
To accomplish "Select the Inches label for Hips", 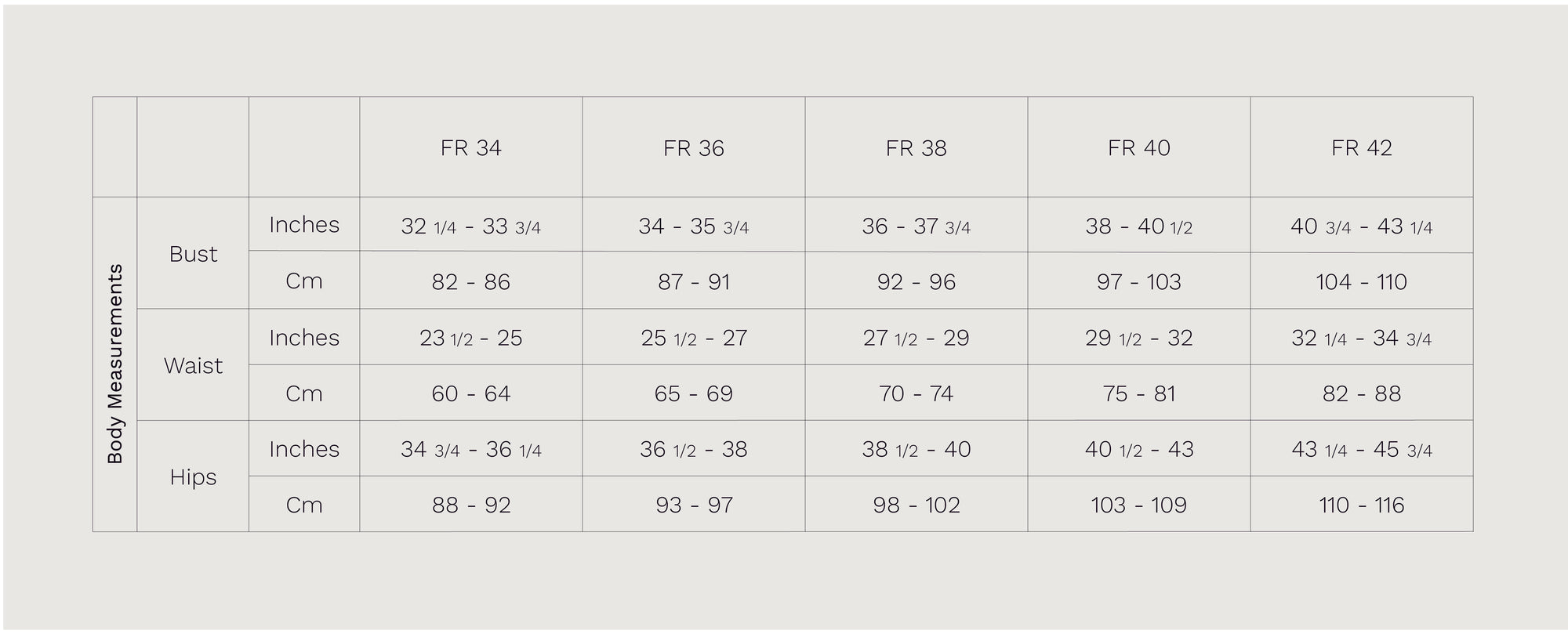I will [304, 449].
